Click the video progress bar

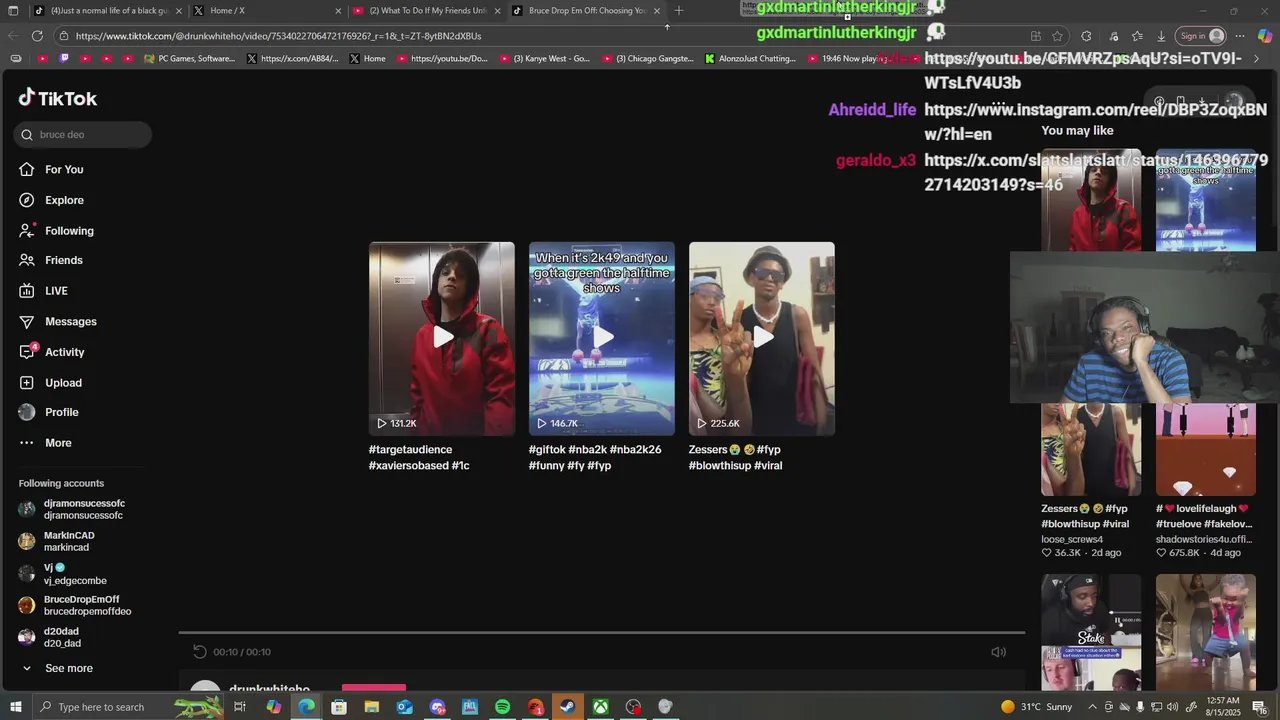602,633
